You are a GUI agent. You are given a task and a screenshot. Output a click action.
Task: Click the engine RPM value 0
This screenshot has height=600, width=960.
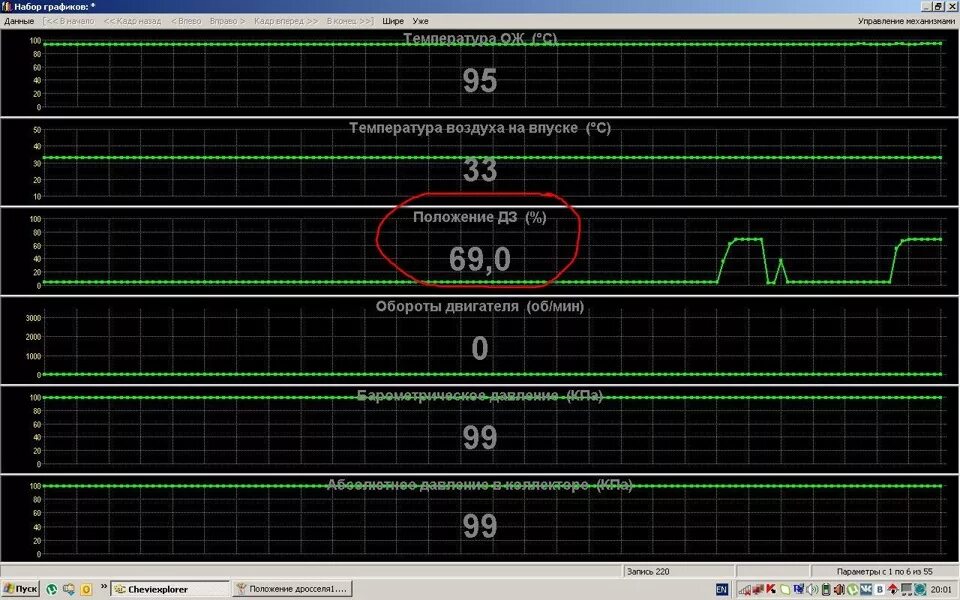[x=479, y=348]
